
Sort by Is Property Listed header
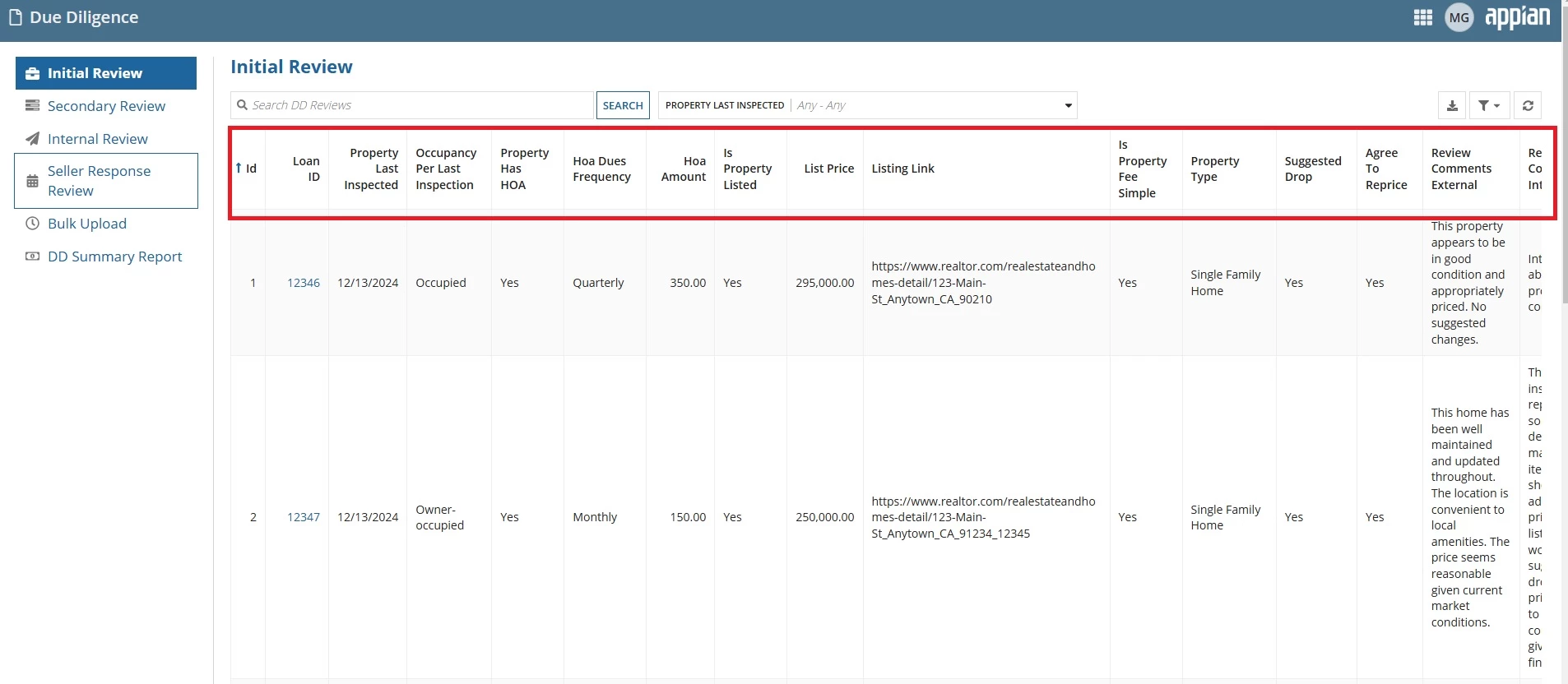click(748, 169)
